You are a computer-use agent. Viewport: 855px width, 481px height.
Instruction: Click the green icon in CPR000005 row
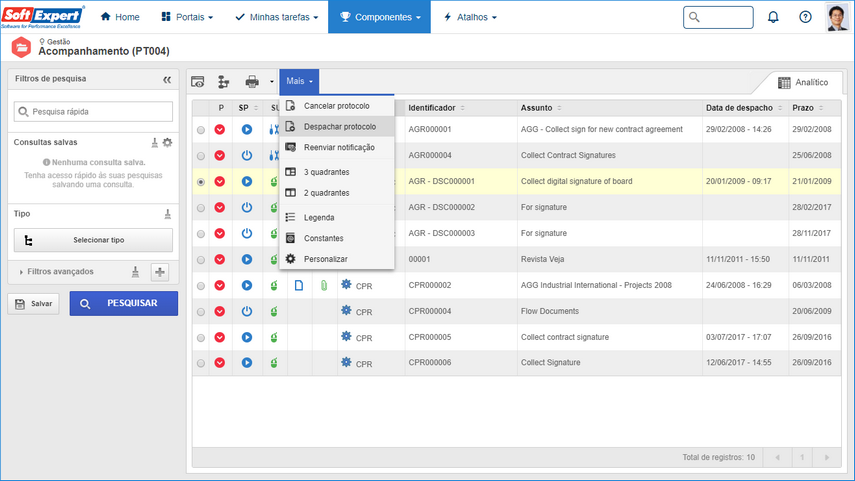[274, 337]
